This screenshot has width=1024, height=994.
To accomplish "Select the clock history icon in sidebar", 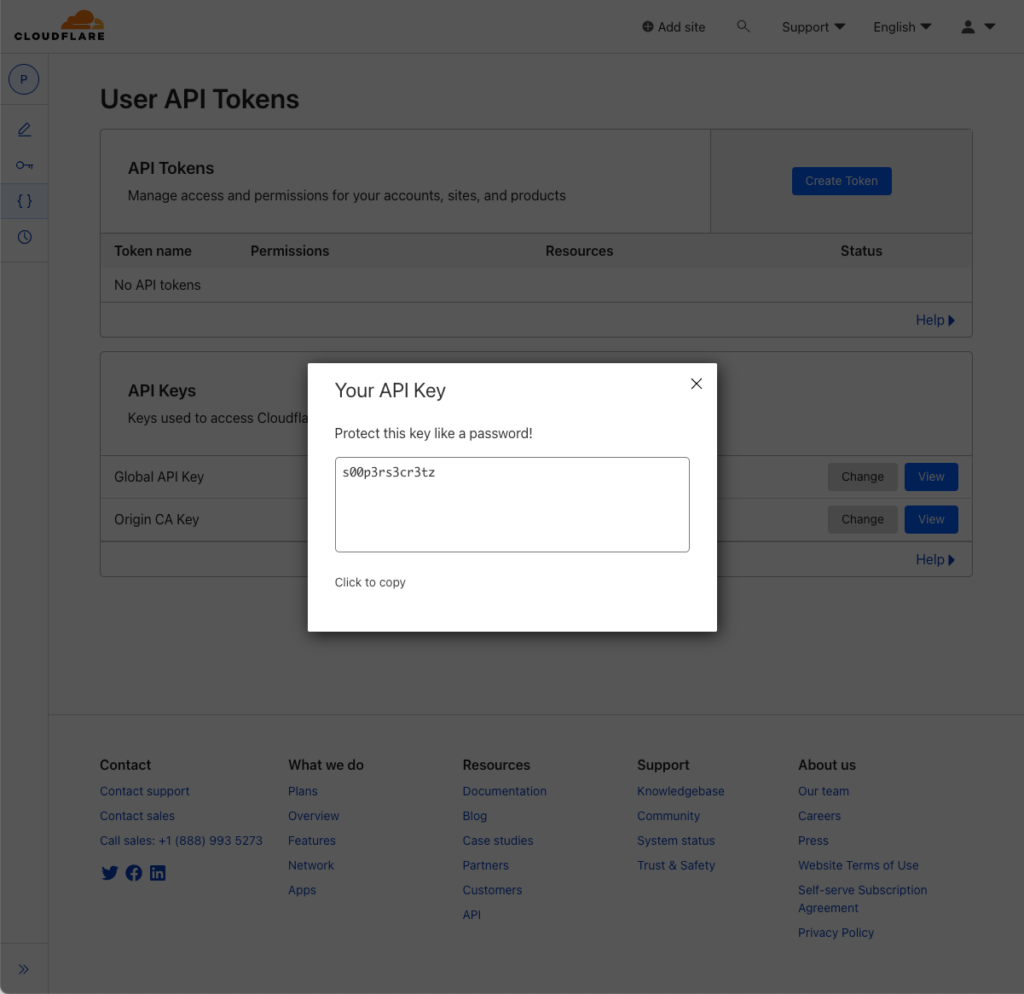I will [23, 239].
